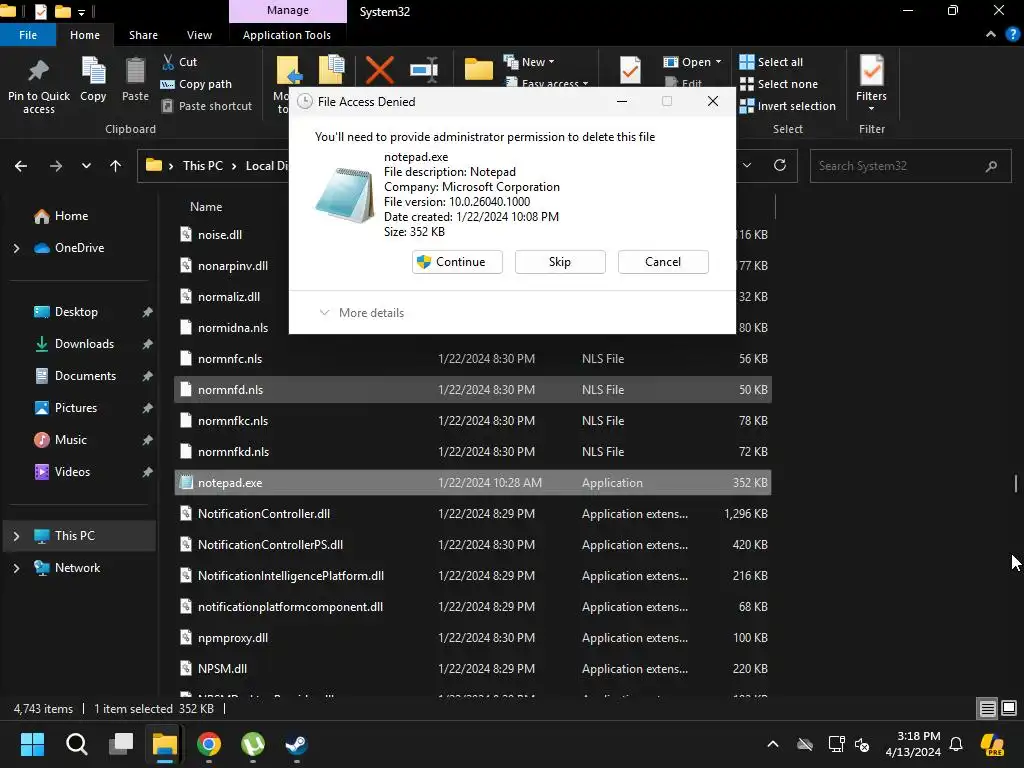Click Cancel in File Access Denied dialog
1024x768 pixels.
click(x=663, y=262)
